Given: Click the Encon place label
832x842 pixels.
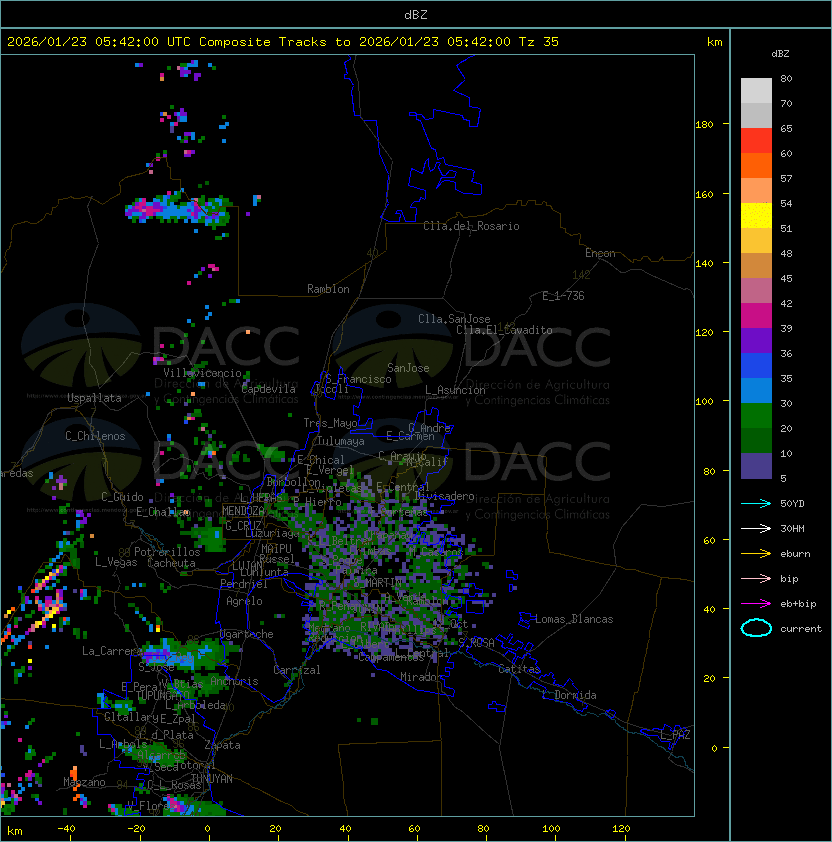Looking at the screenshot, I should (x=600, y=253).
